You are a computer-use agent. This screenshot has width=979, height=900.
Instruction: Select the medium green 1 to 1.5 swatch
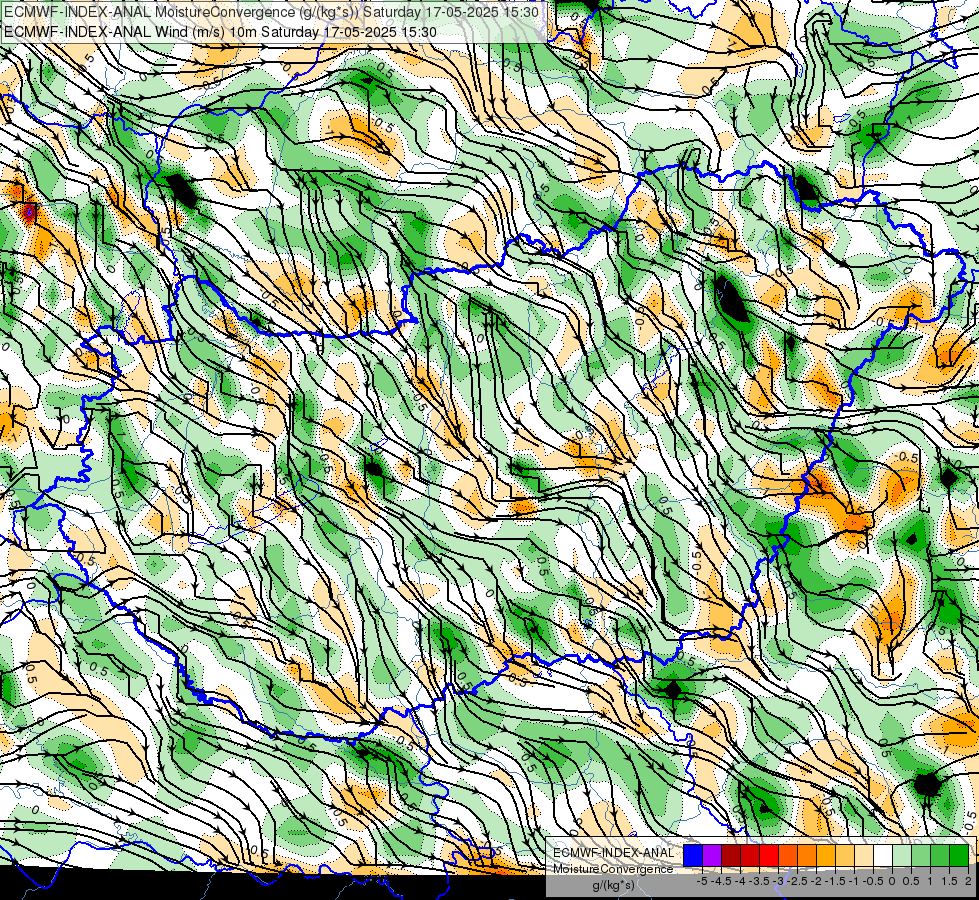click(x=940, y=855)
